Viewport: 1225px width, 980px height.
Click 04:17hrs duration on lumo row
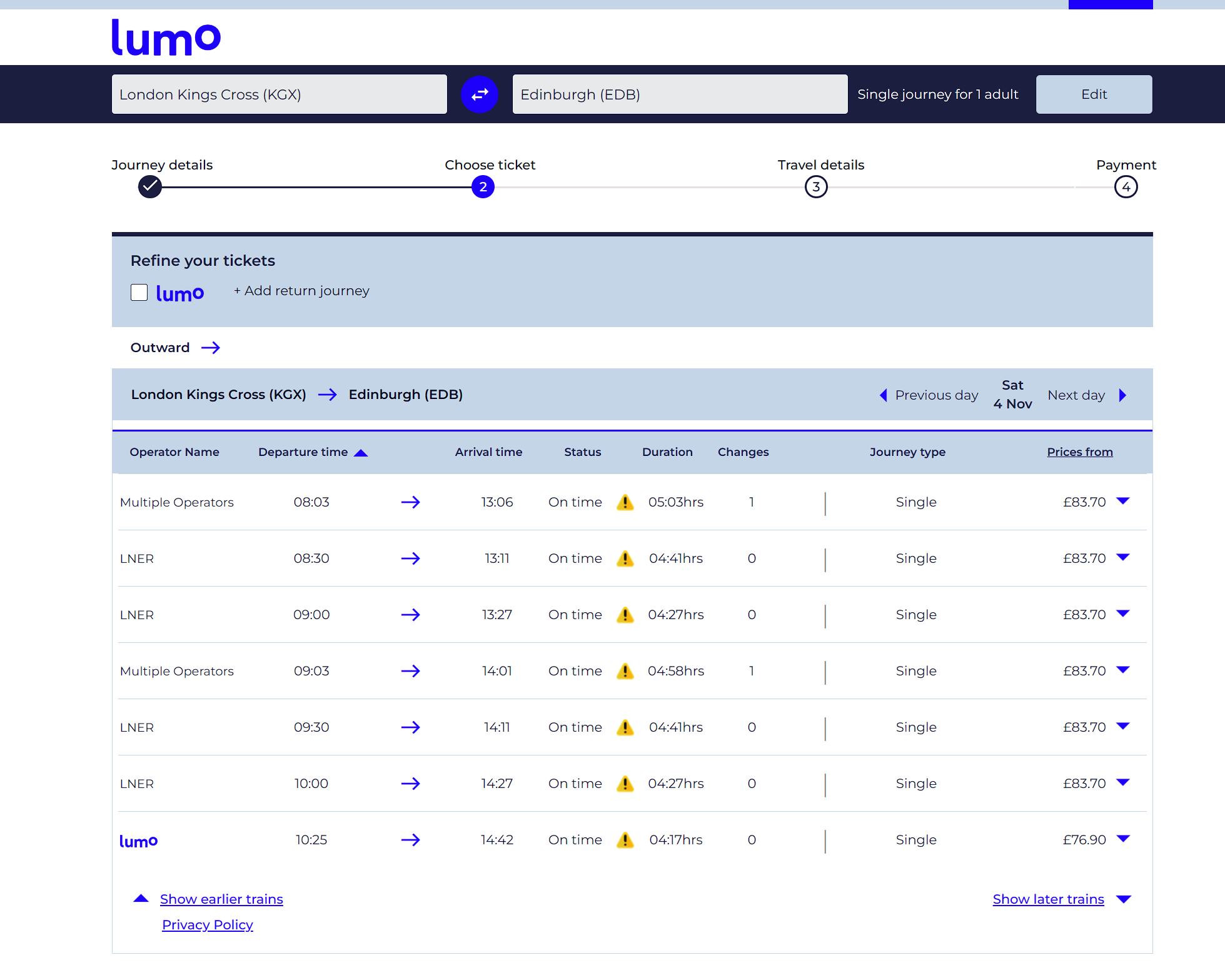click(x=676, y=840)
